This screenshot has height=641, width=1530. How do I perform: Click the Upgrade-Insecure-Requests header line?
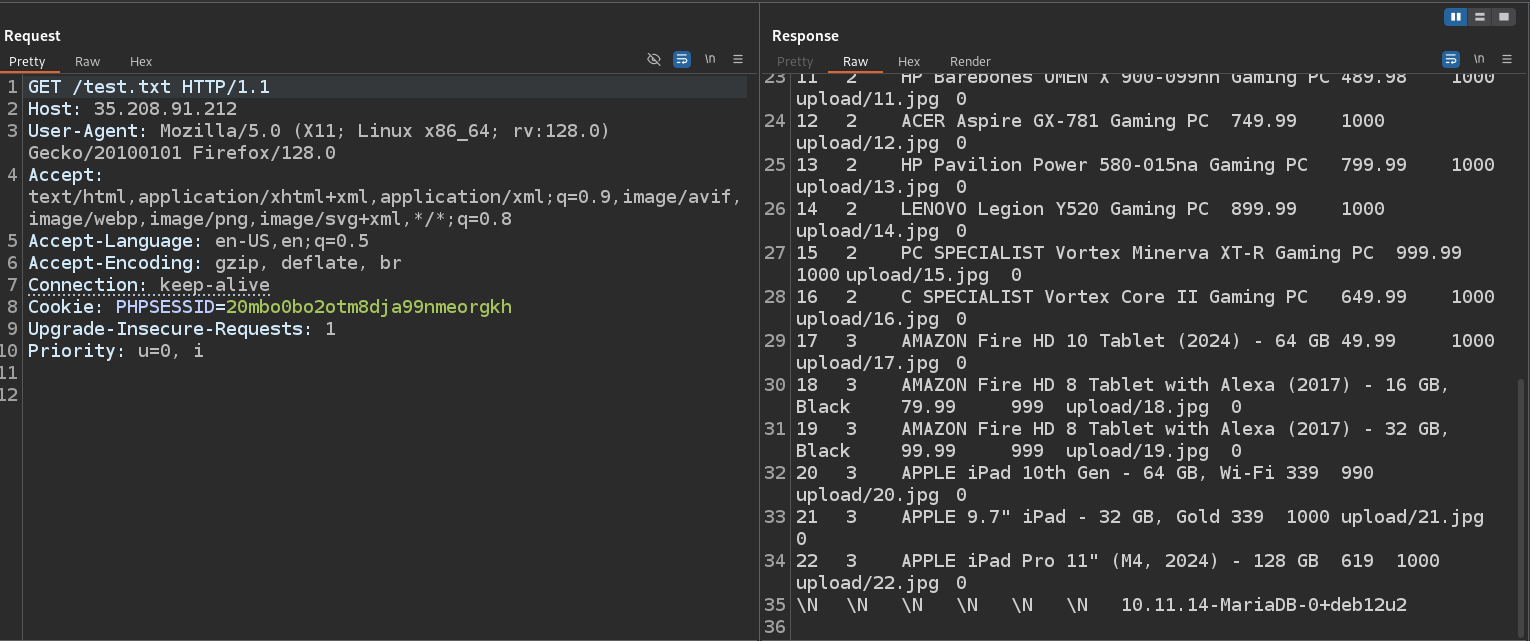tap(182, 329)
